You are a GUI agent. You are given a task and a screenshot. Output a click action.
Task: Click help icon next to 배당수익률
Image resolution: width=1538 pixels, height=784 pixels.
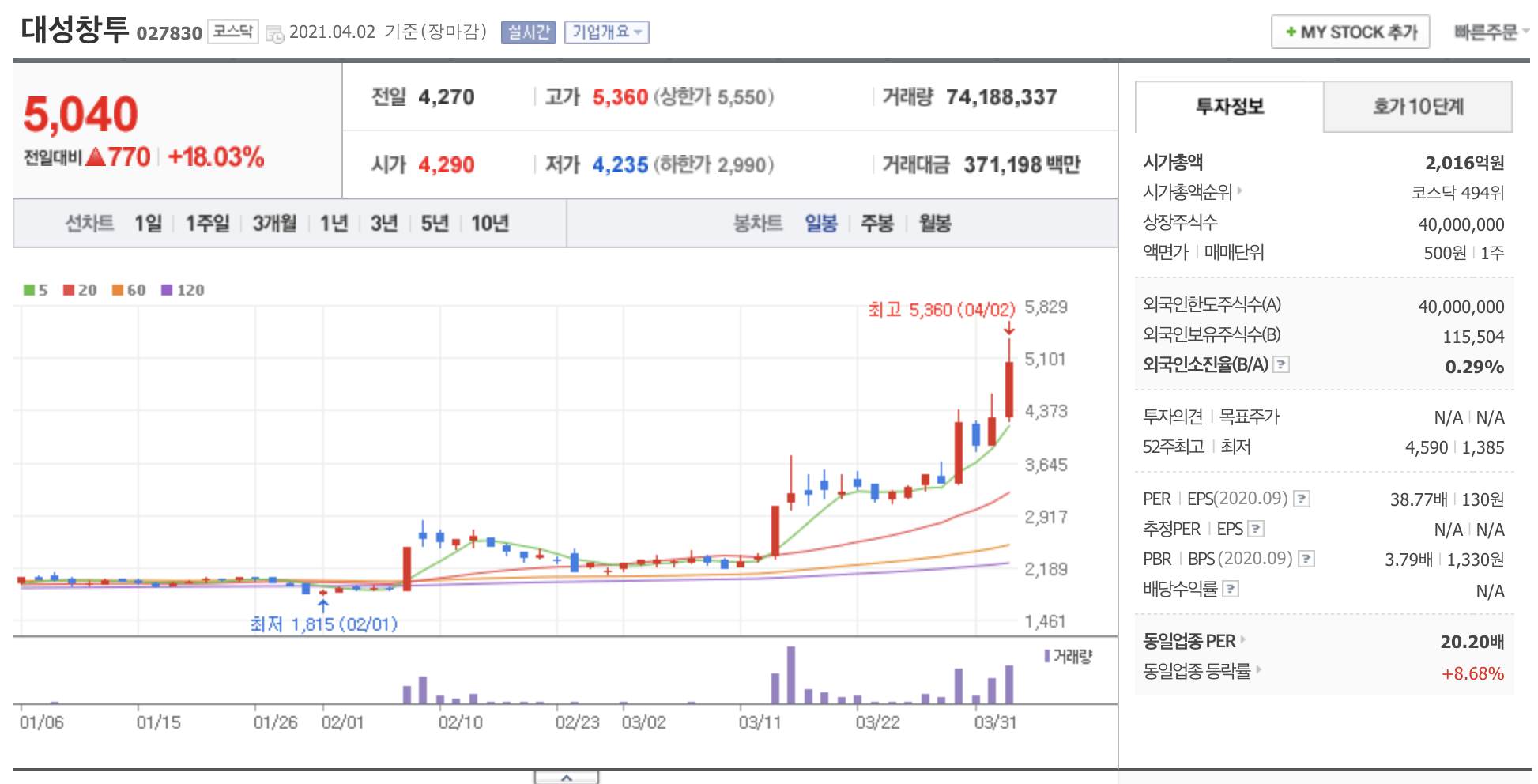(x=1231, y=589)
